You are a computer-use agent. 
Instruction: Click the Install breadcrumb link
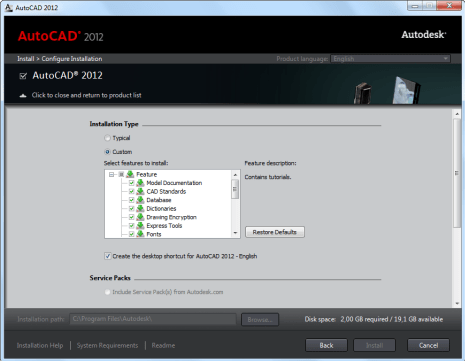point(26,59)
